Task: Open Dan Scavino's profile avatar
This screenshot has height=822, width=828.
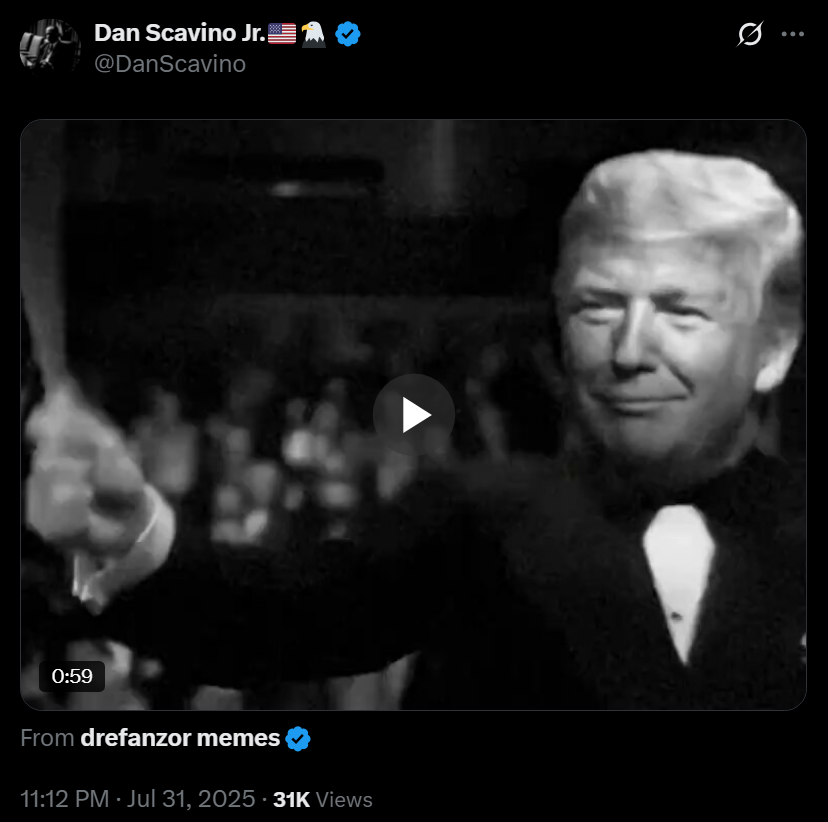Action: pos(50,45)
